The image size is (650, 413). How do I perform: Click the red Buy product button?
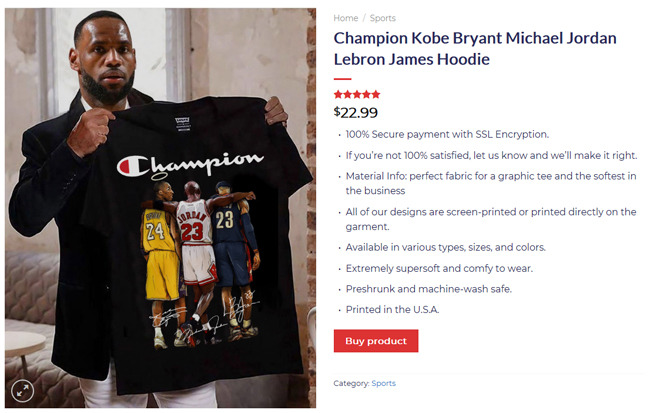point(376,341)
